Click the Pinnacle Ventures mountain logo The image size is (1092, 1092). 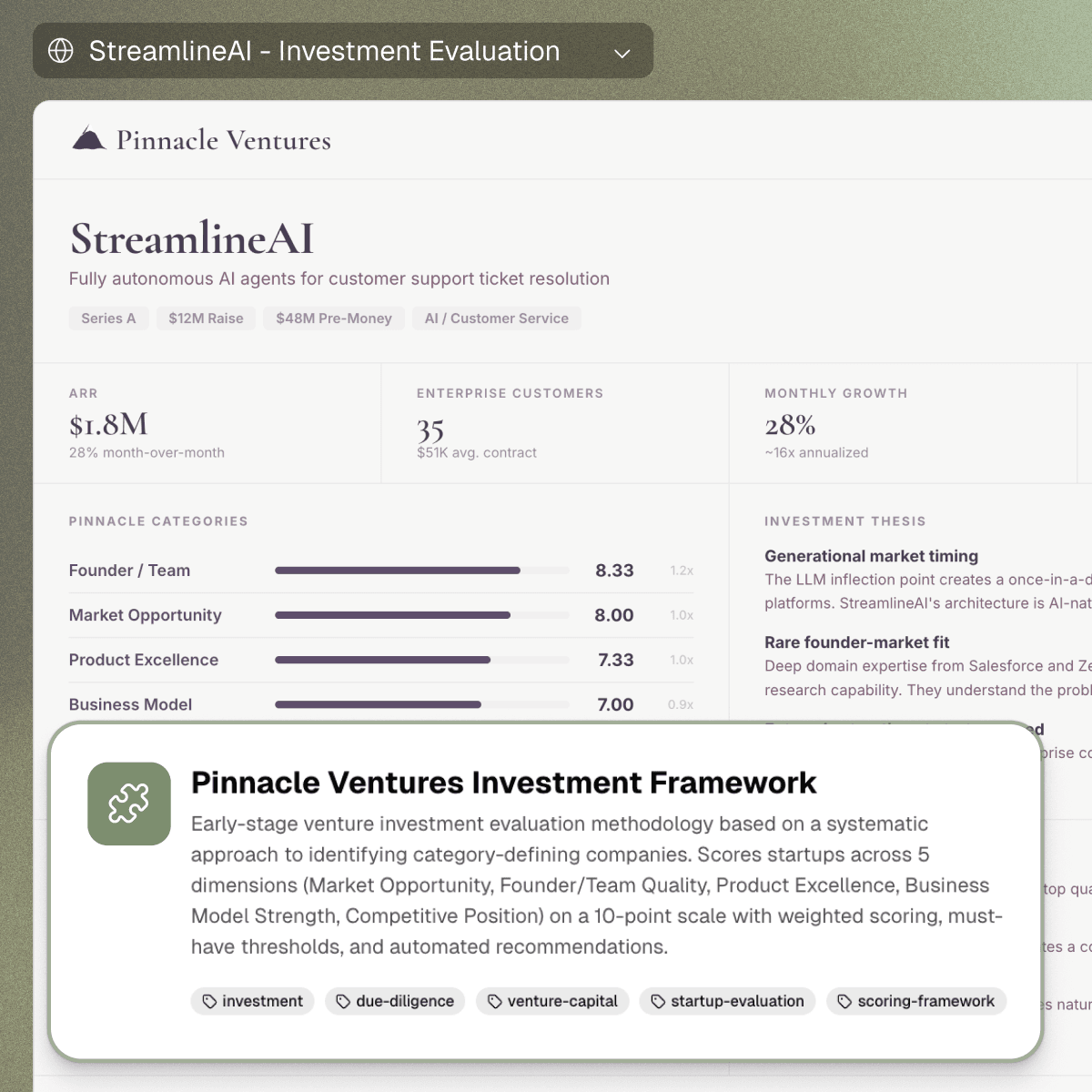[89, 139]
